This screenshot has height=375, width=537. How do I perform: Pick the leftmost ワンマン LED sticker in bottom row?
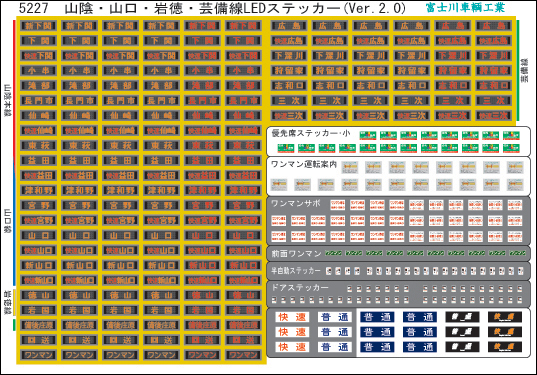tap(38, 355)
